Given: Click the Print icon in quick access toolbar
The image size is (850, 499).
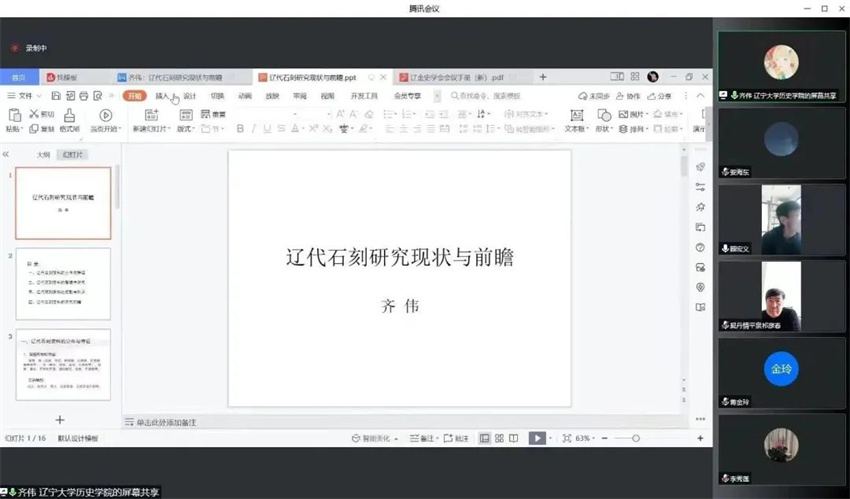Looking at the screenshot, I should point(83,96).
